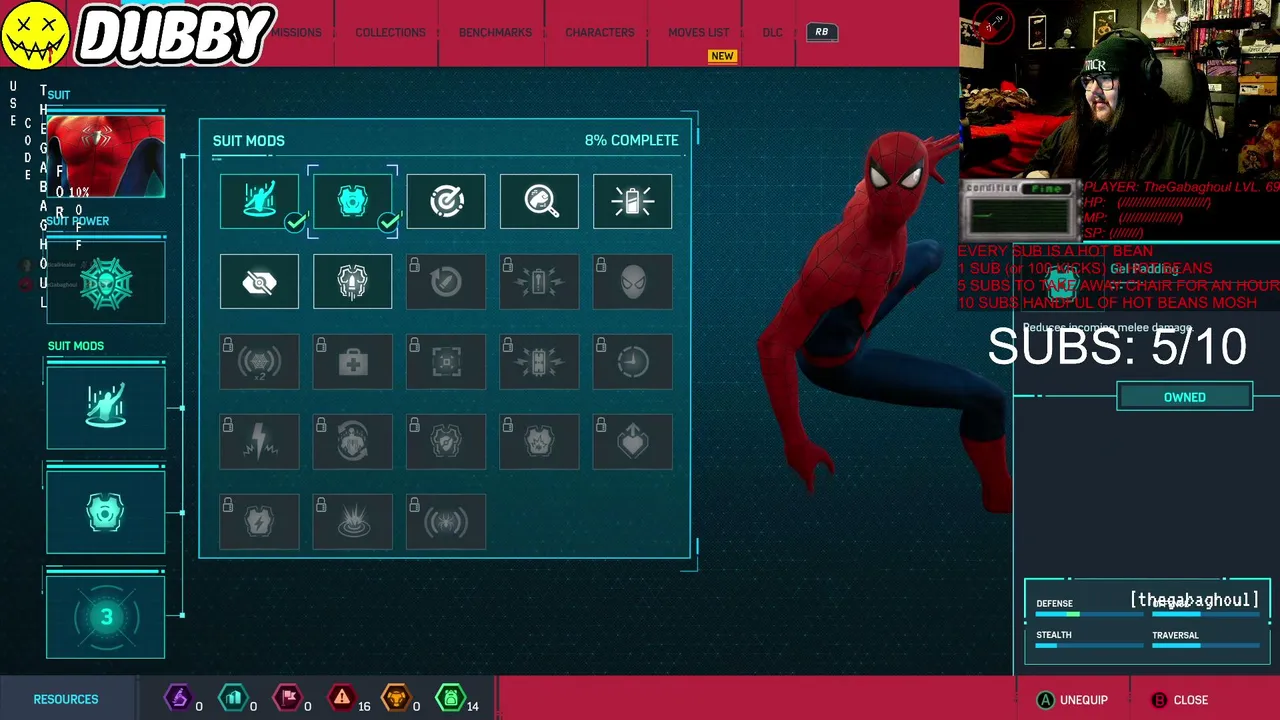Click the Unequip button
The width and height of the screenshot is (1280, 720).
click(1072, 700)
